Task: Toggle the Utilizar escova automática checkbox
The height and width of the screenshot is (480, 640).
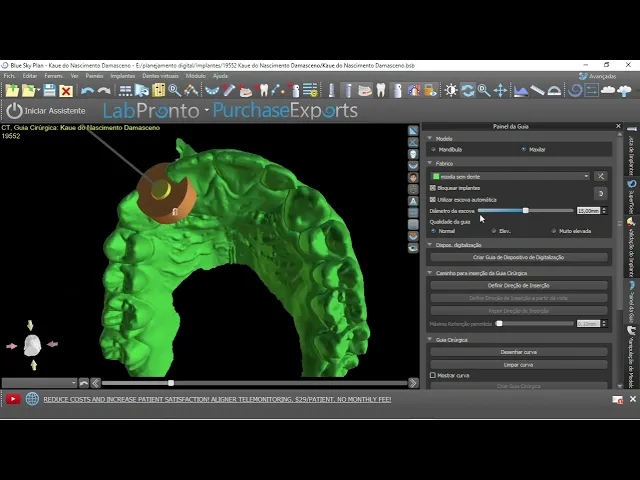Action: [x=433, y=200]
